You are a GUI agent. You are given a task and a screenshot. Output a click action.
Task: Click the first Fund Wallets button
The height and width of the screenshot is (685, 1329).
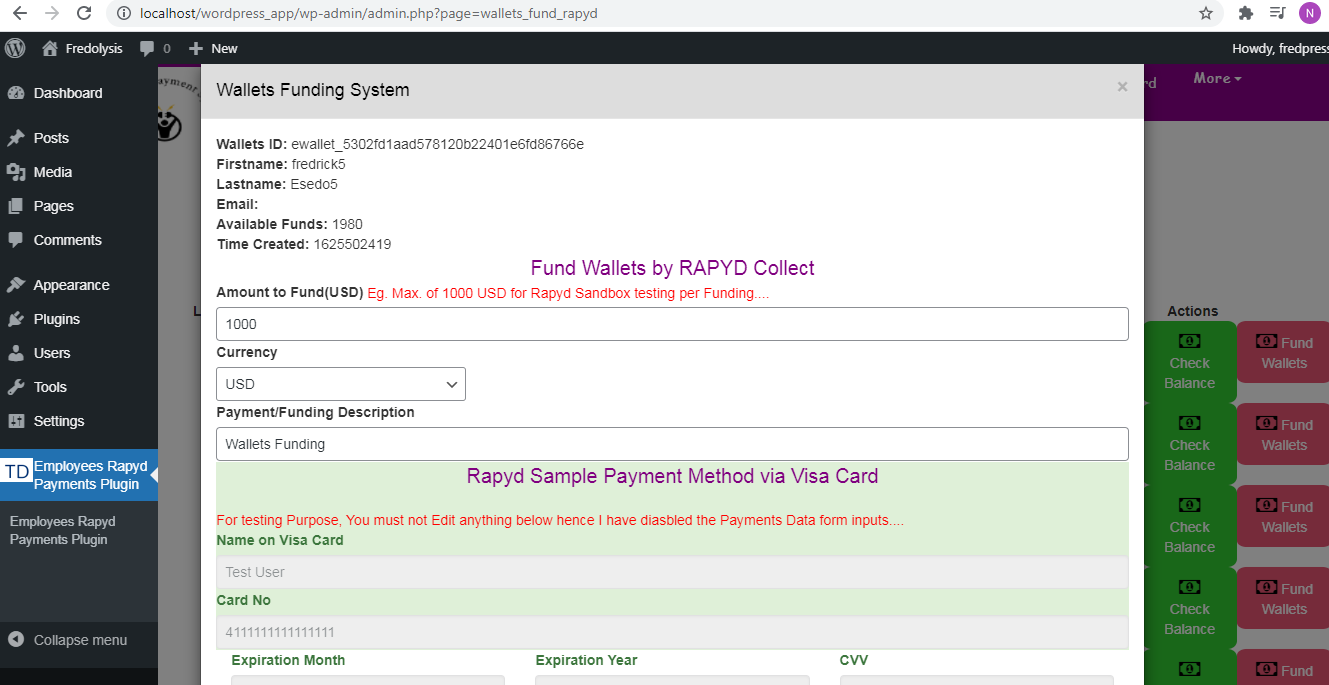[x=1283, y=352]
